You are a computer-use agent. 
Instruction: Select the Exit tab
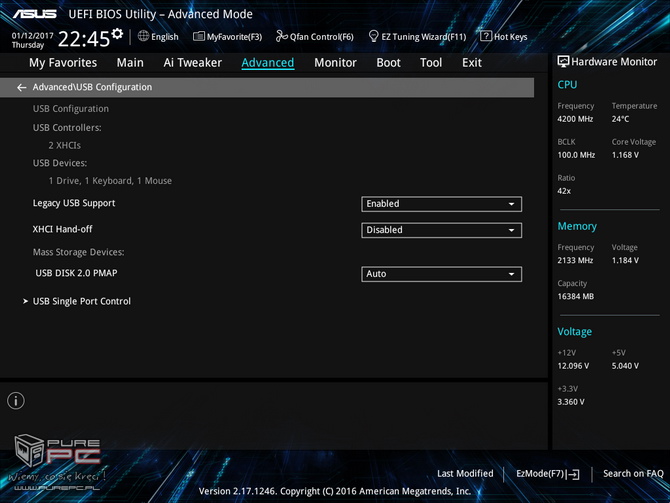click(472, 63)
